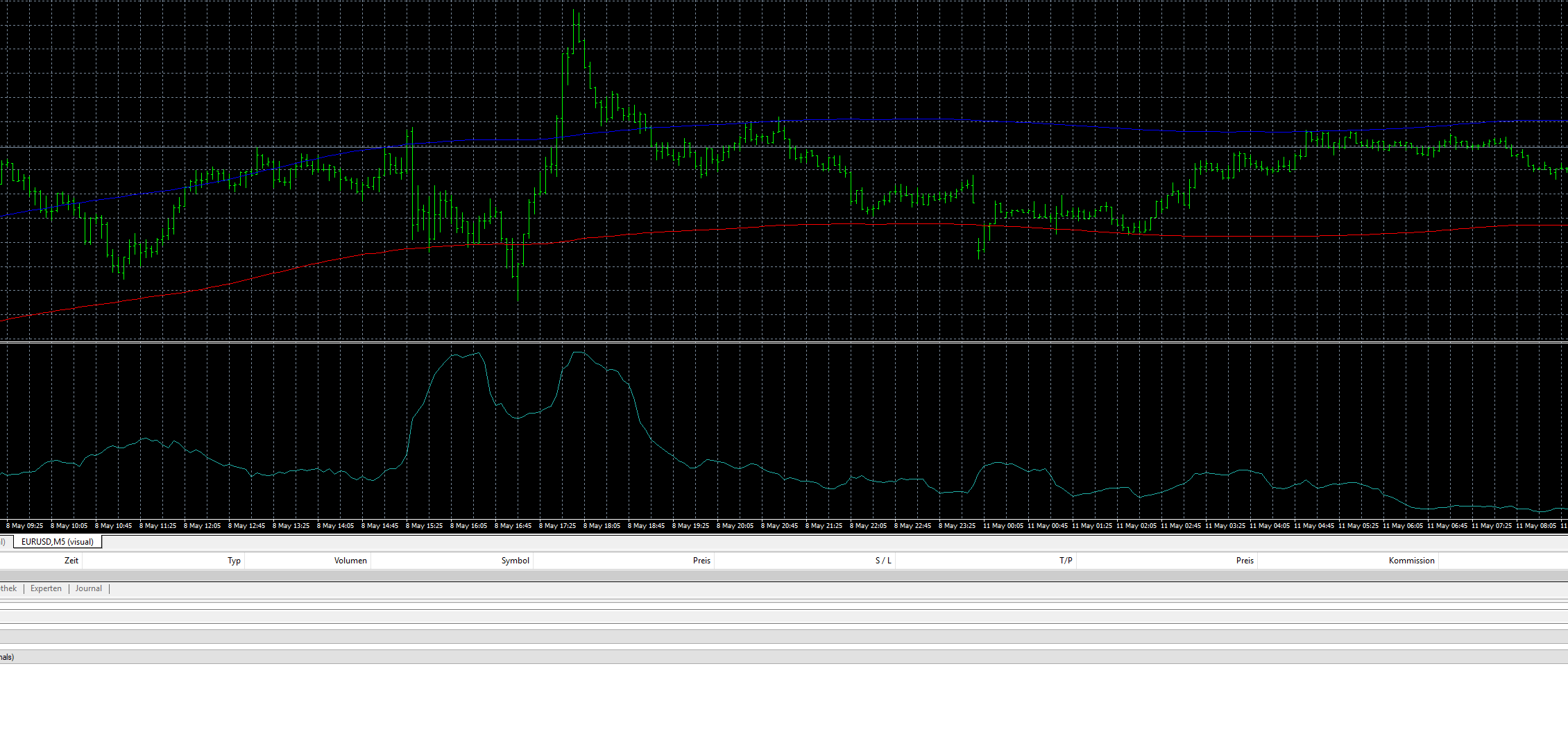Click the '11 May 04:05' time label
This screenshot has height=732, width=1568.
point(1270,526)
